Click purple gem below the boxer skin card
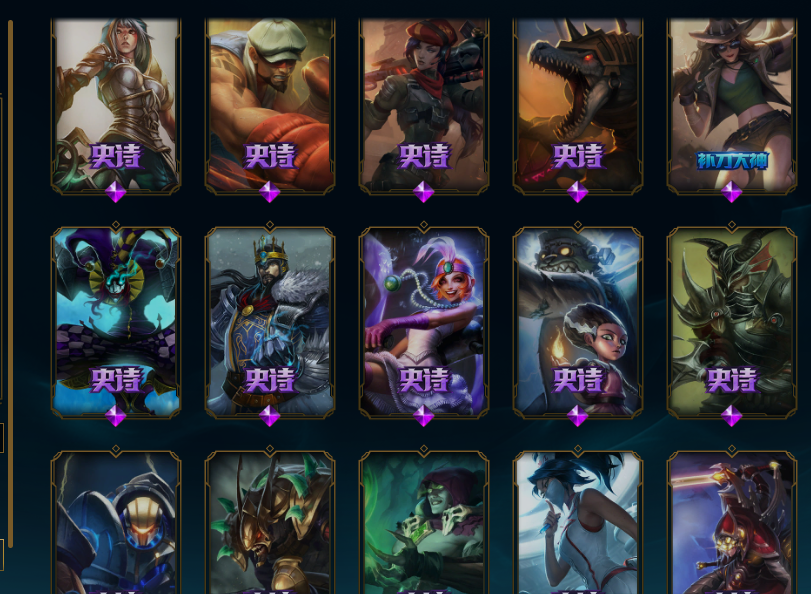811x594 pixels. (x=269, y=192)
